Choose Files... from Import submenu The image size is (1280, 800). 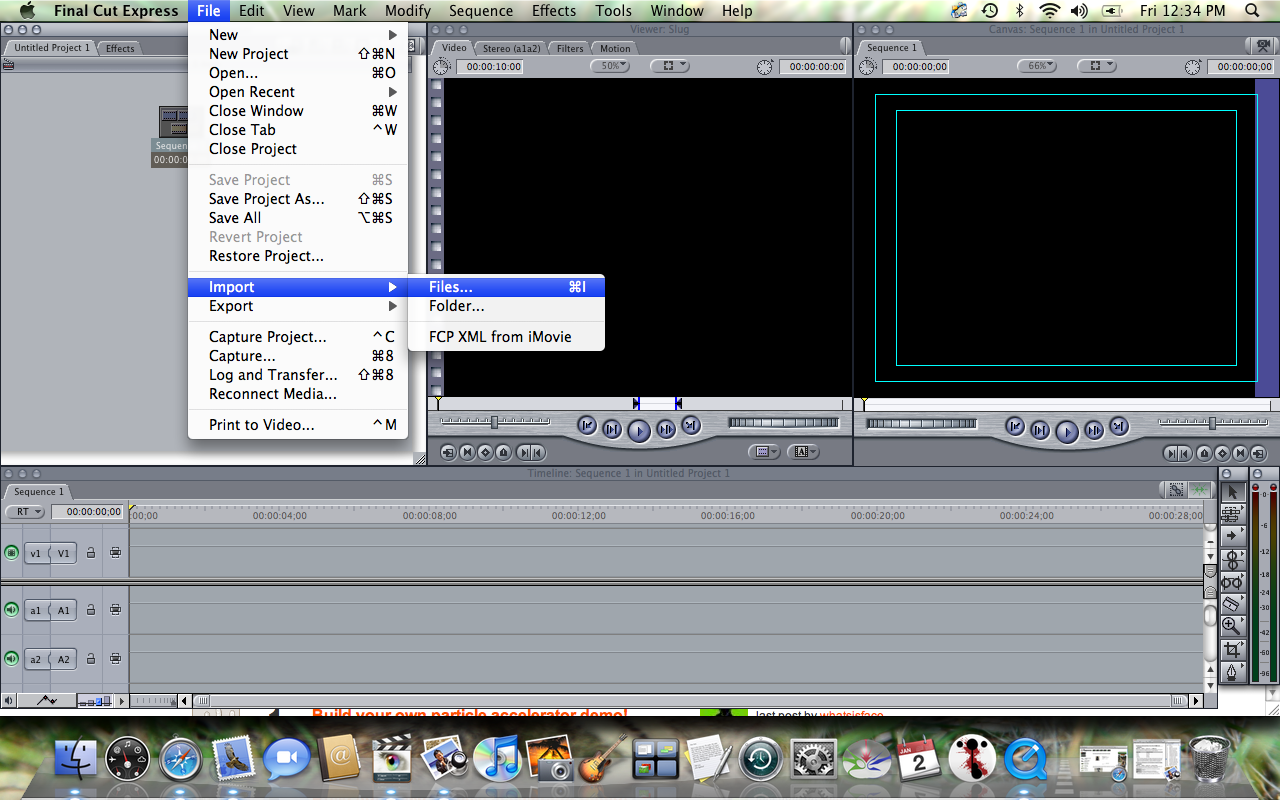(506, 287)
